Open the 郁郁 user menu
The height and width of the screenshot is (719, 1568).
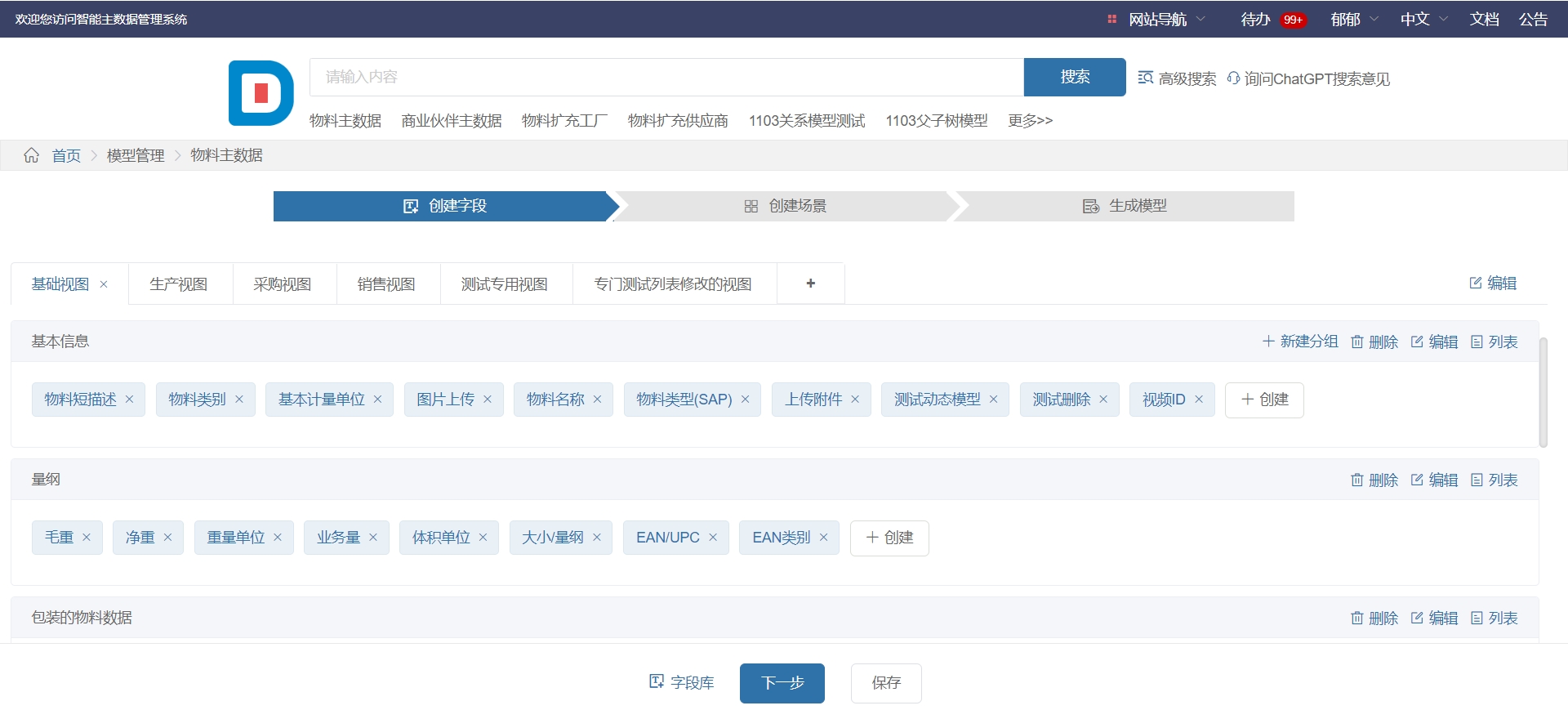click(x=1354, y=20)
